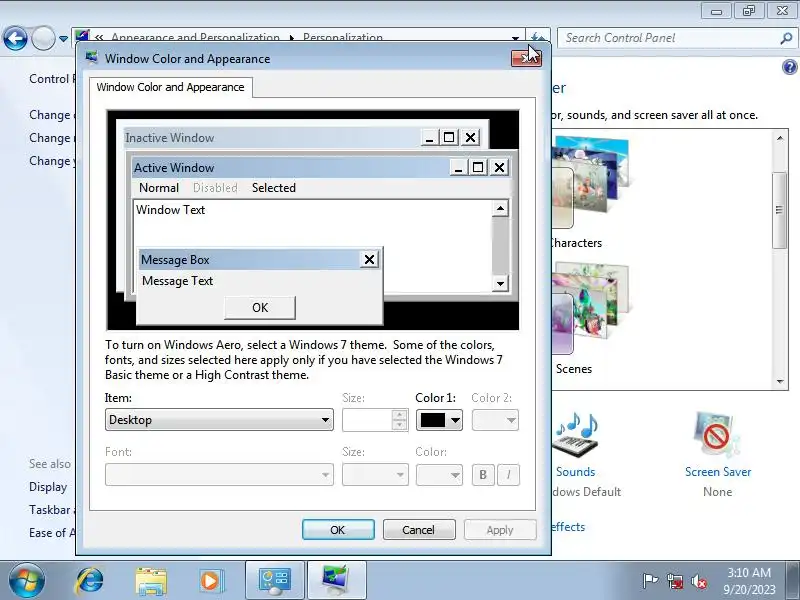Open the font Color dropdown
Image resolution: width=800 pixels, height=600 pixels.
pyautogui.click(x=439, y=474)
